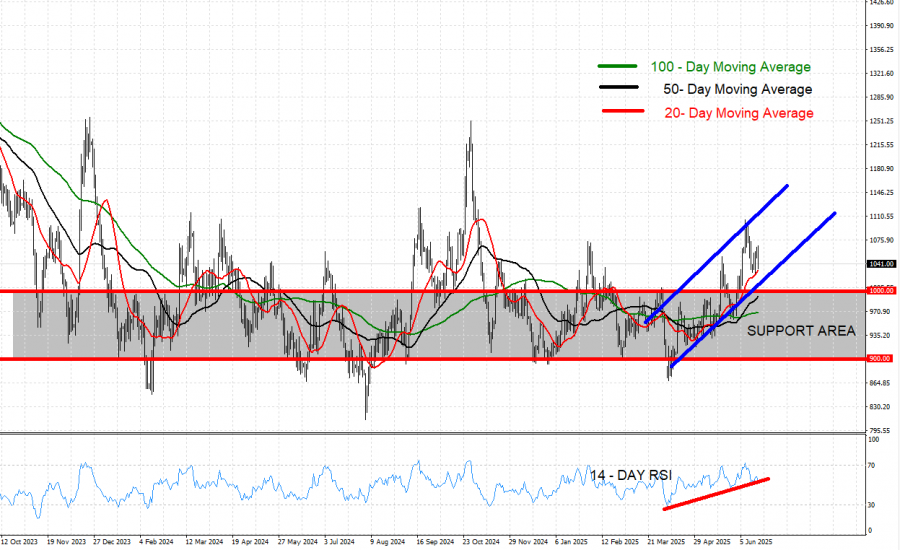Select the "20- Day Moving Average" legend text
The image size is (900, 550).
pos(738,113)
